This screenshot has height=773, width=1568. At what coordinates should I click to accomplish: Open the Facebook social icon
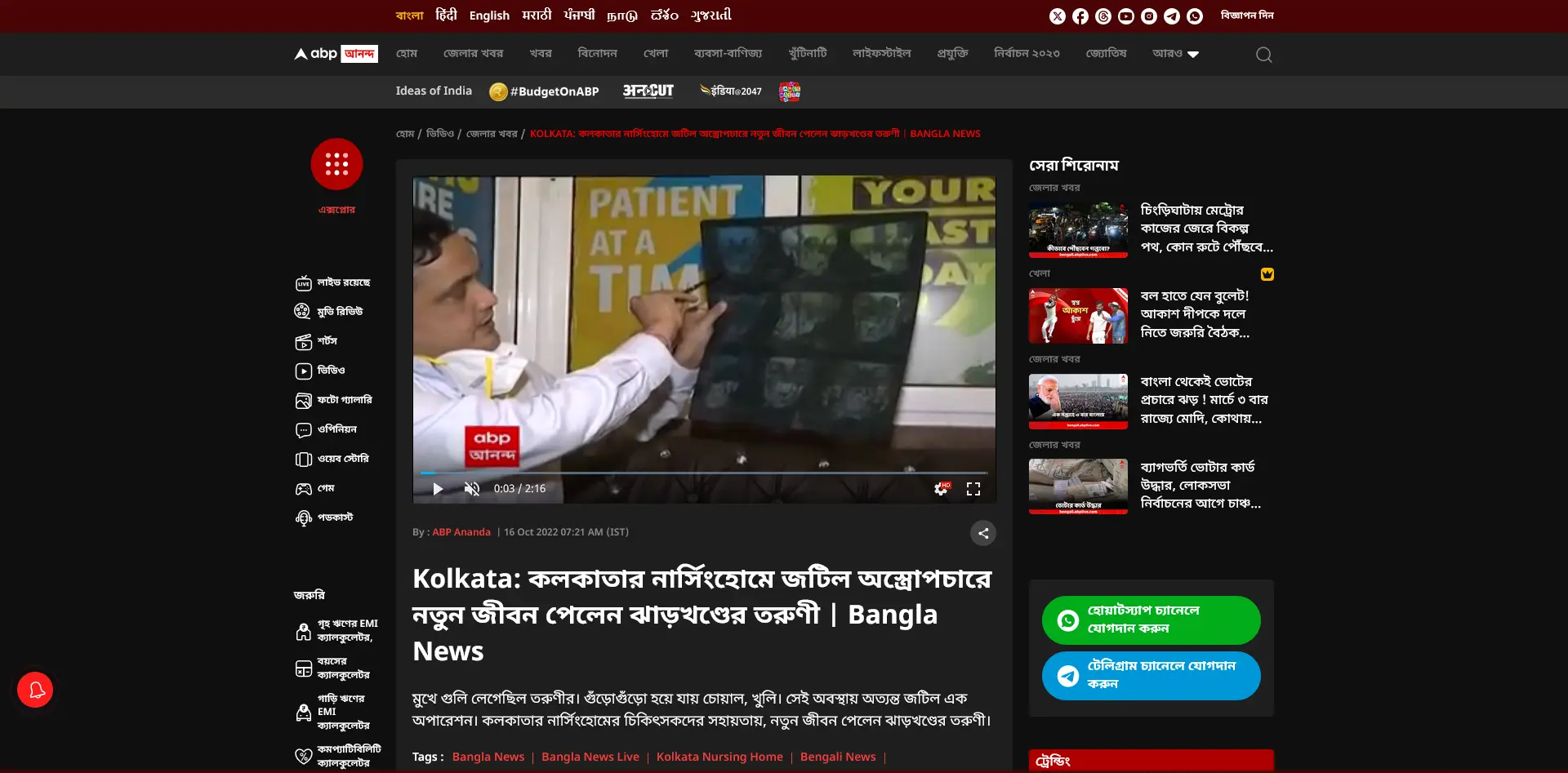1080,16
